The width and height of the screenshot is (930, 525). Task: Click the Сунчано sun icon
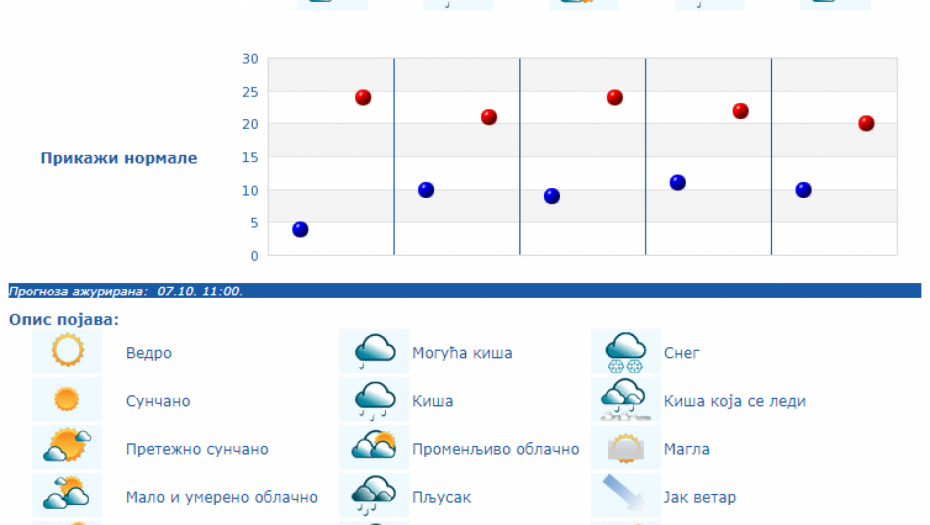[x=67, y=400]
